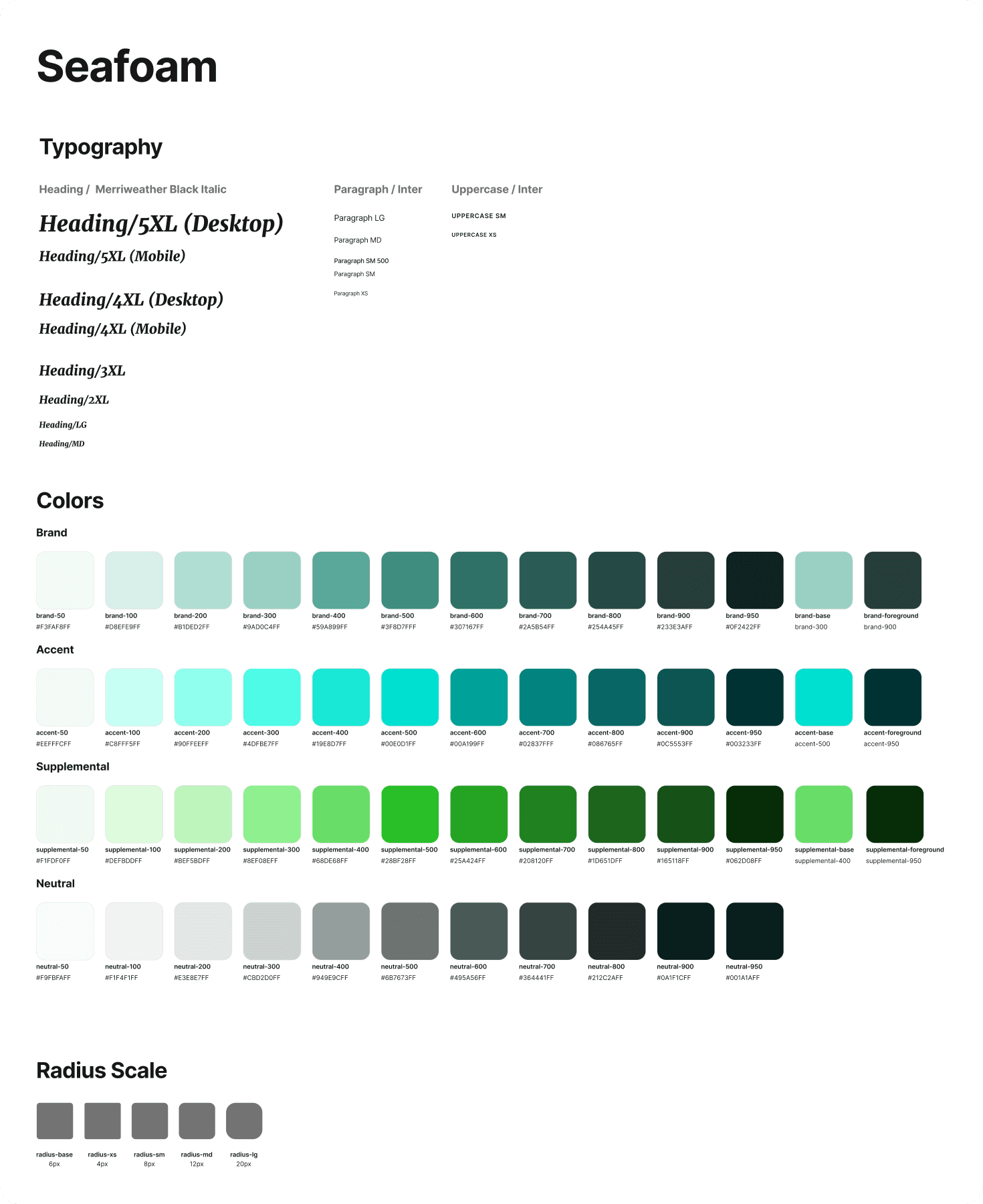Viewport: 983px width, 1204px height.
Task: Click the Heading/3XL sample text
Action: 82,371
